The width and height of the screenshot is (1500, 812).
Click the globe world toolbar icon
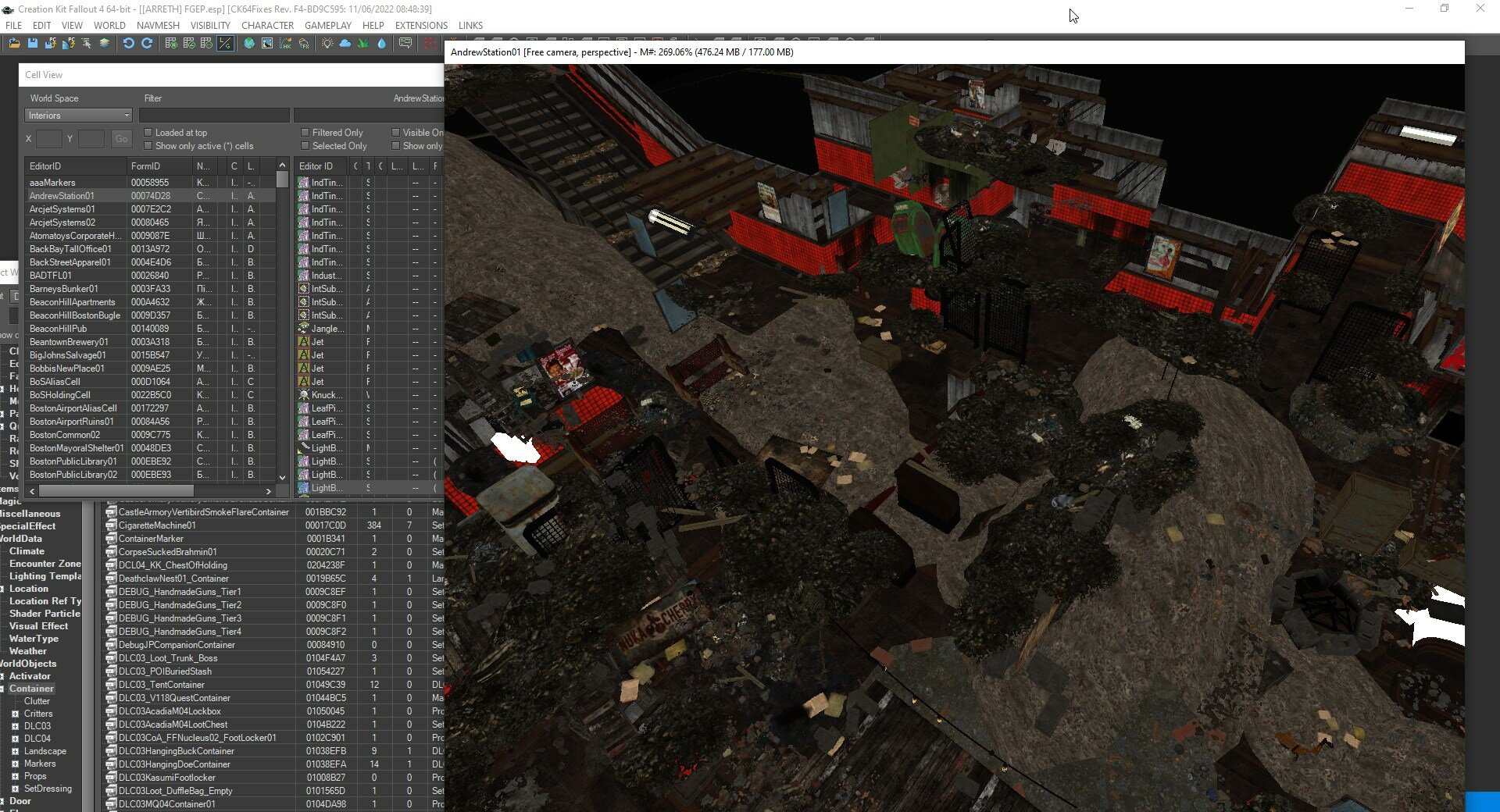click(x=249, y=44)
